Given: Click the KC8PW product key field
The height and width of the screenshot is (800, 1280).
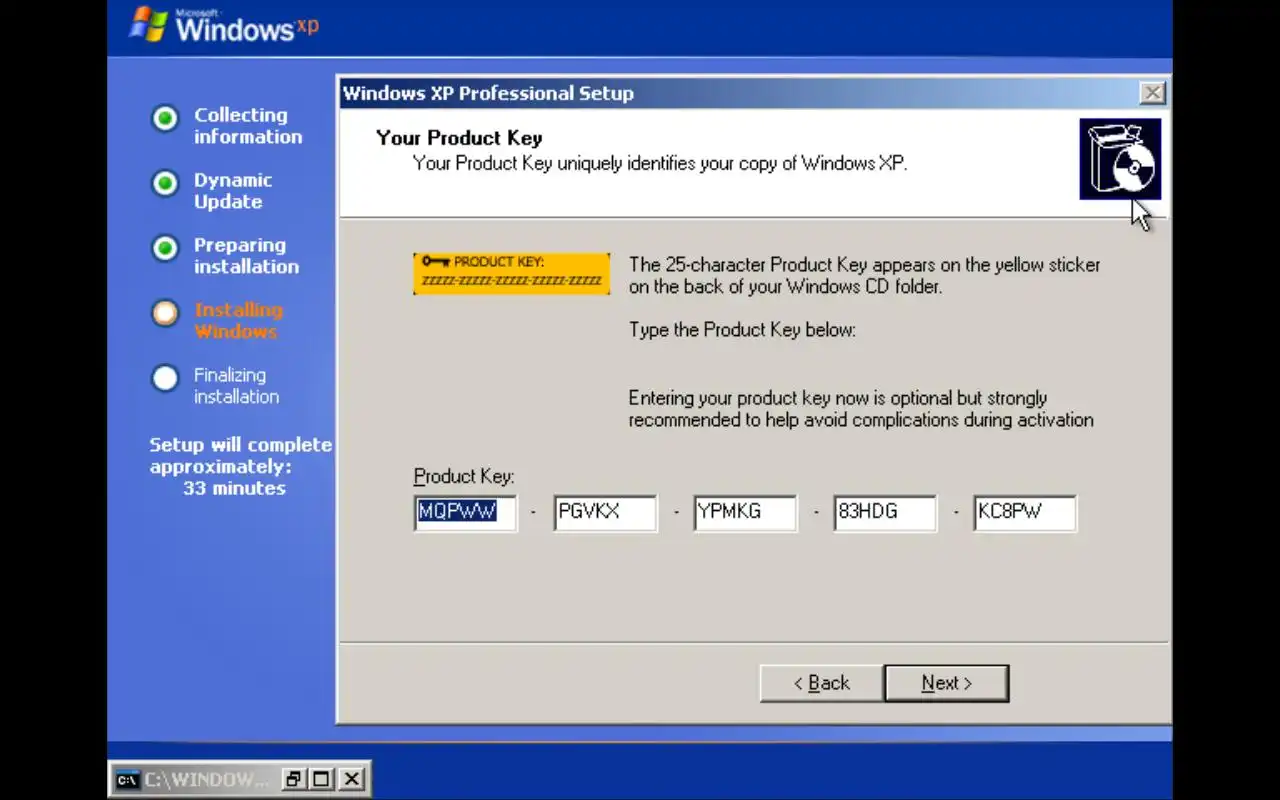Looking at the screenshot, I should point(1026,512).
